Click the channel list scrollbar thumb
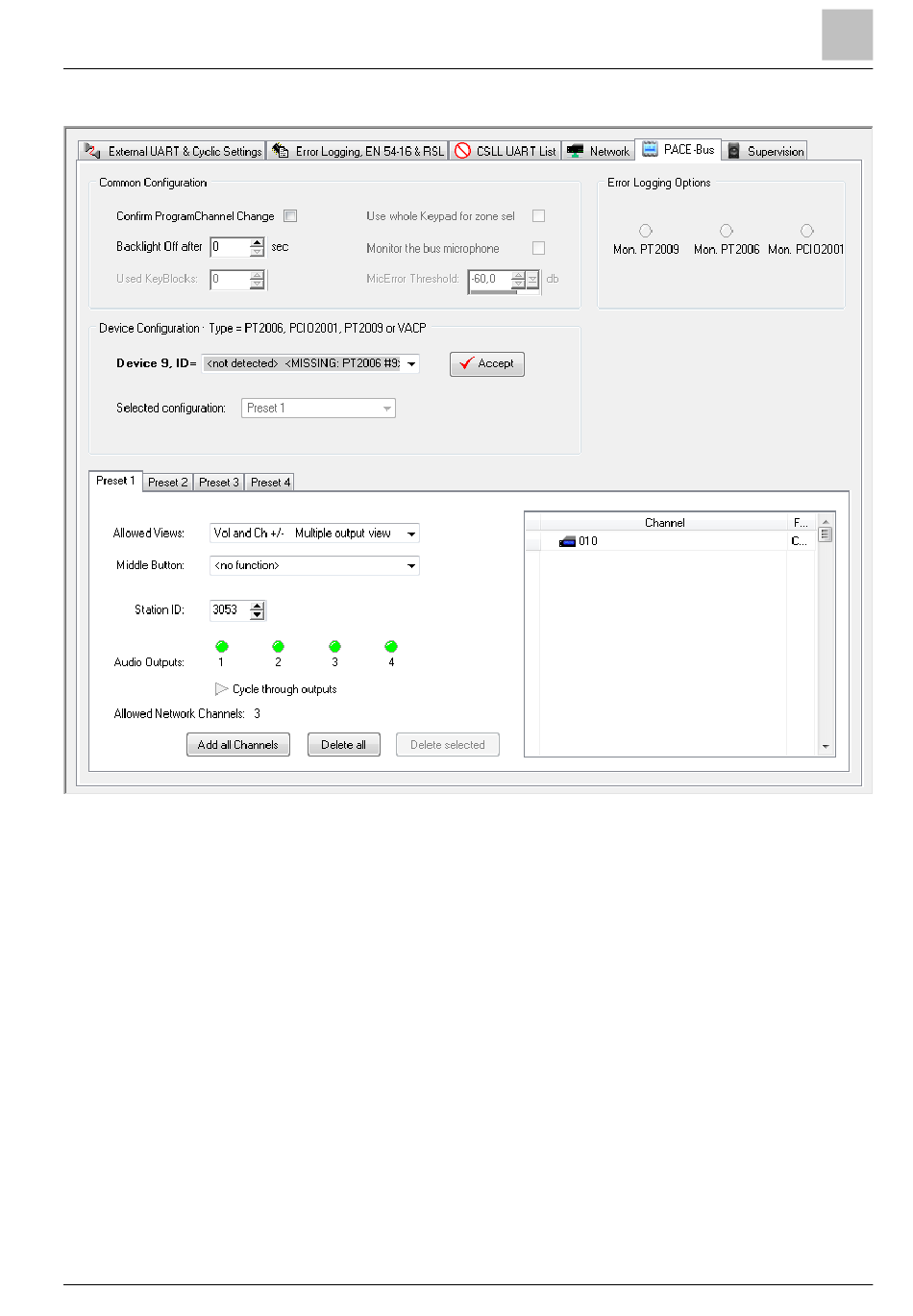Viewport: 913px width, 1316px height. click(x=826, y=534)
